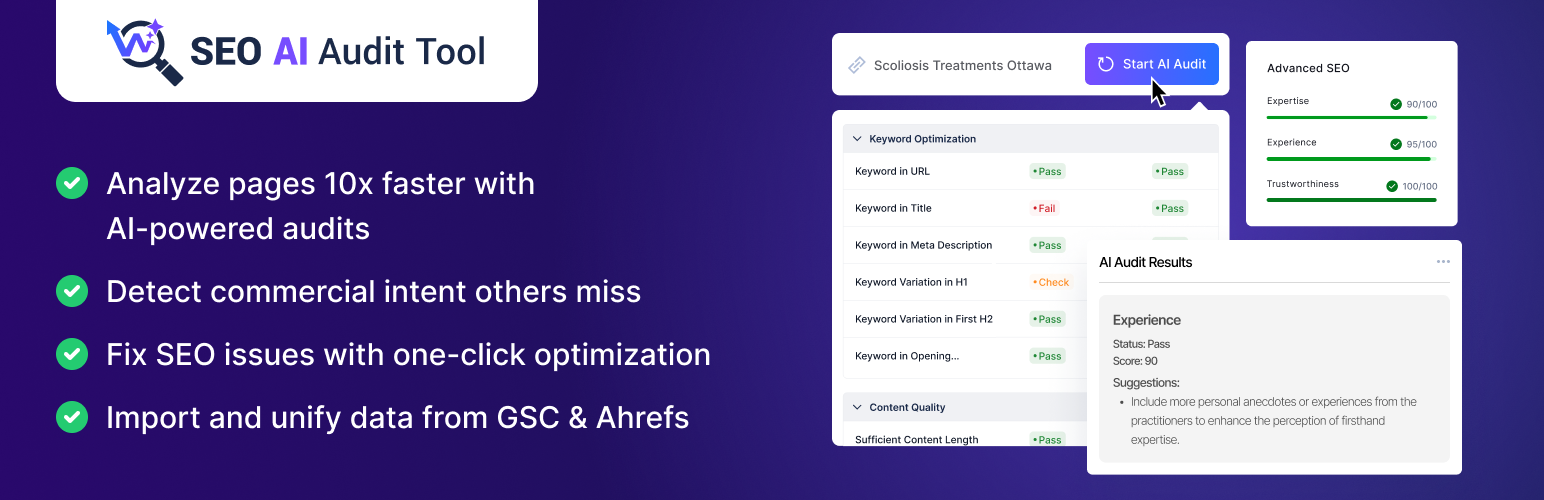The width and height of the screenshot is (1544, 500).
Task: Select the Keyword in URL row
Action: pyautogui.click(x=892, y=171)
